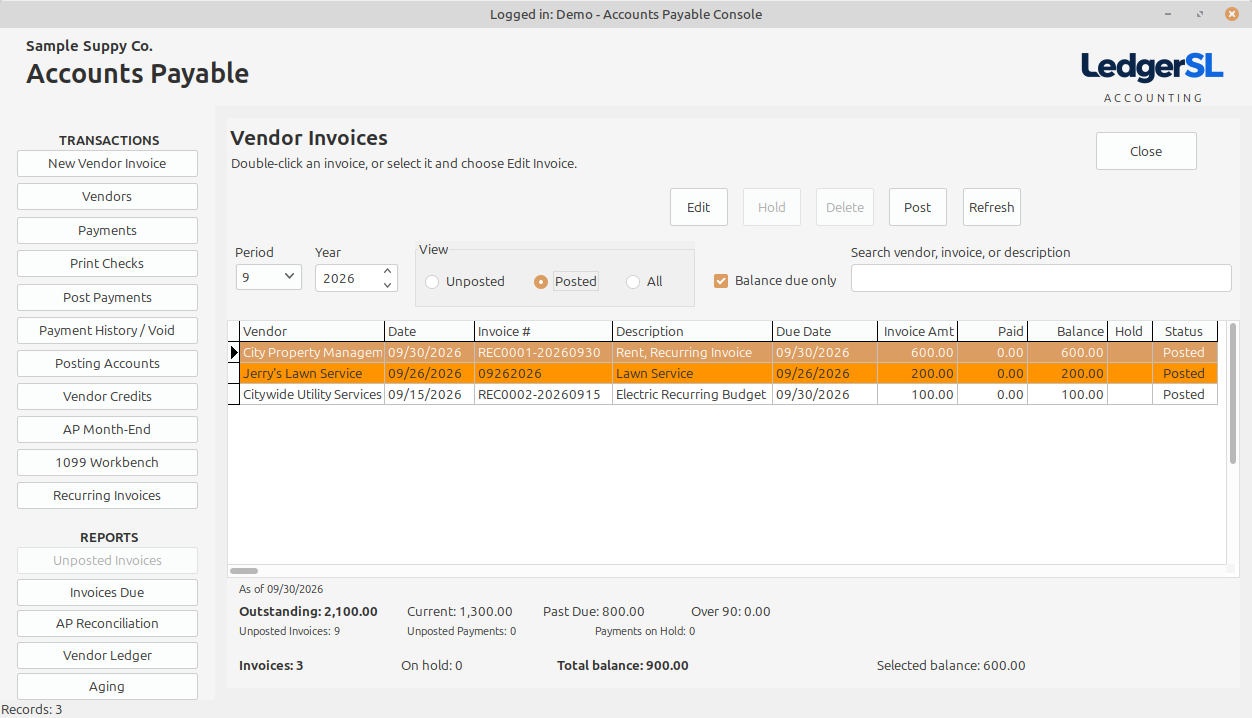The image size is (1252, 718).
Task: Click the Total balance: 900.00 text
Action: pos(623,666)
